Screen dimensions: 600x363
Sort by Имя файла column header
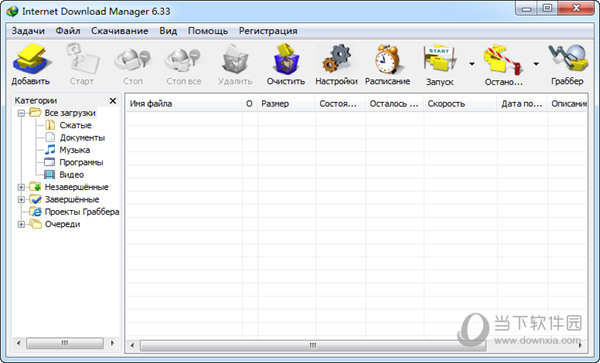[x=184, y=104]
